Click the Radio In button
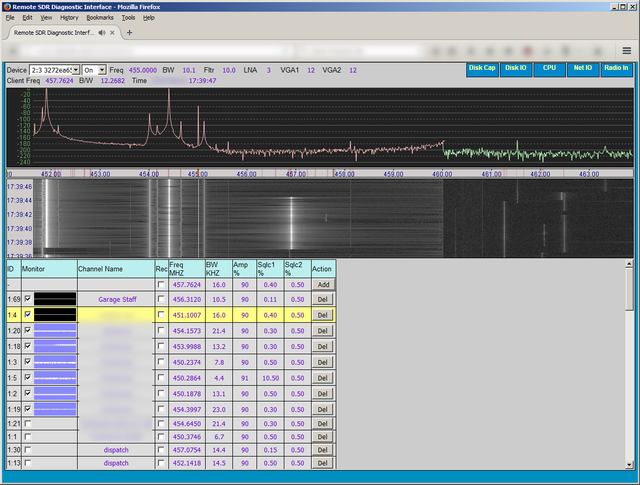Viewport: 640px width, 485px height. tap(616, 69)
